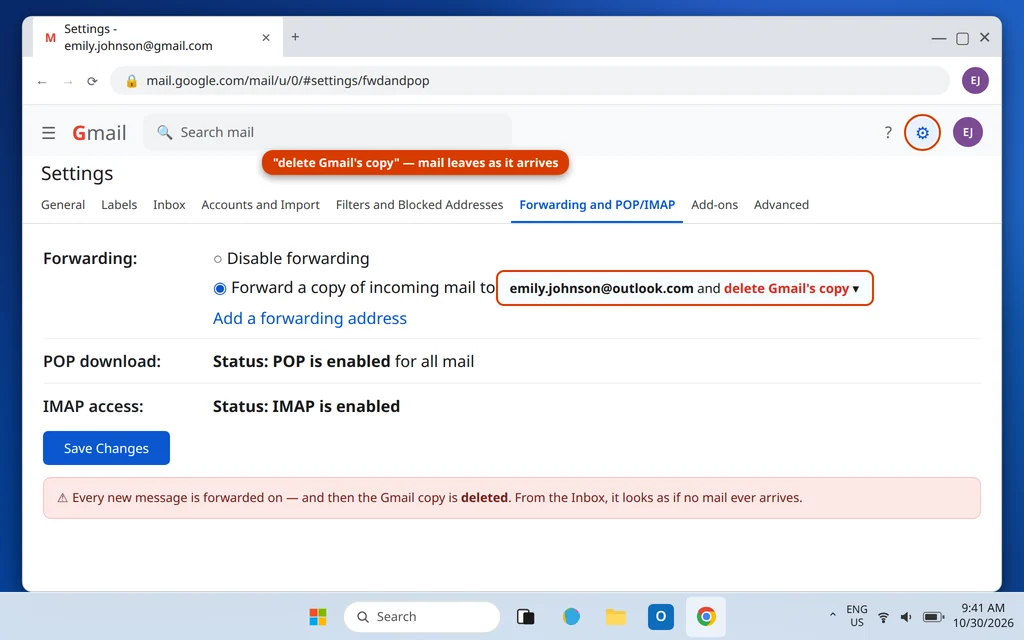This screenshot has width=1024, height=640.
Task: Select Disable forwarding radio button
Action: [217, 259]
